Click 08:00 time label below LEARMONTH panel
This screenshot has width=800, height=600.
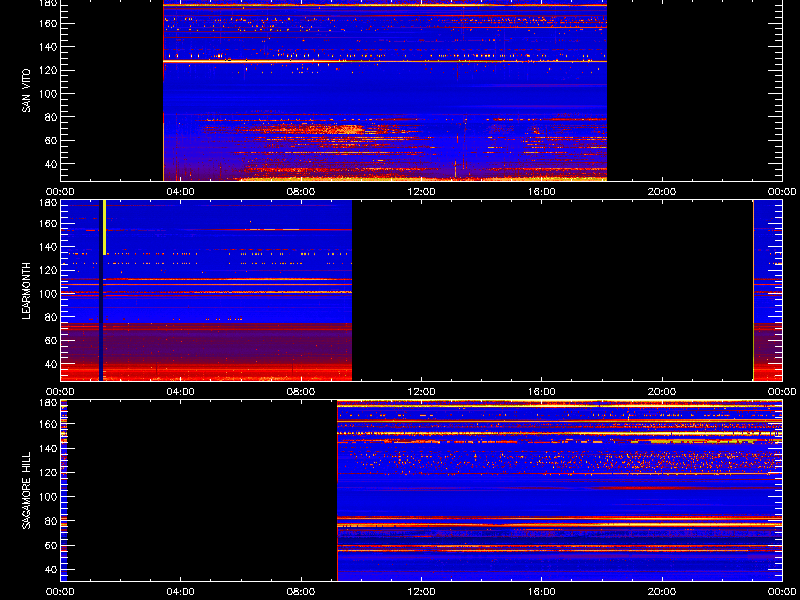(x=301, y=392)
